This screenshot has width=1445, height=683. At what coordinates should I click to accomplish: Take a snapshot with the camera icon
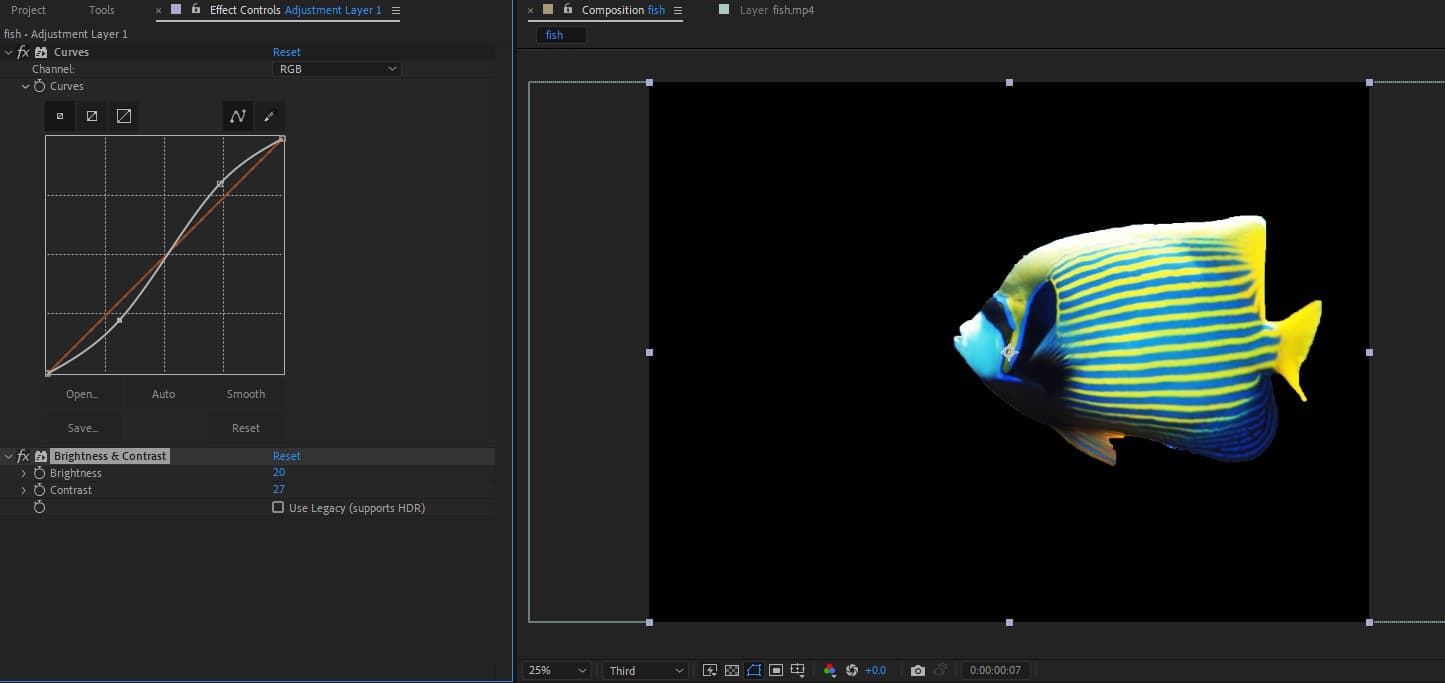[918, 670]
